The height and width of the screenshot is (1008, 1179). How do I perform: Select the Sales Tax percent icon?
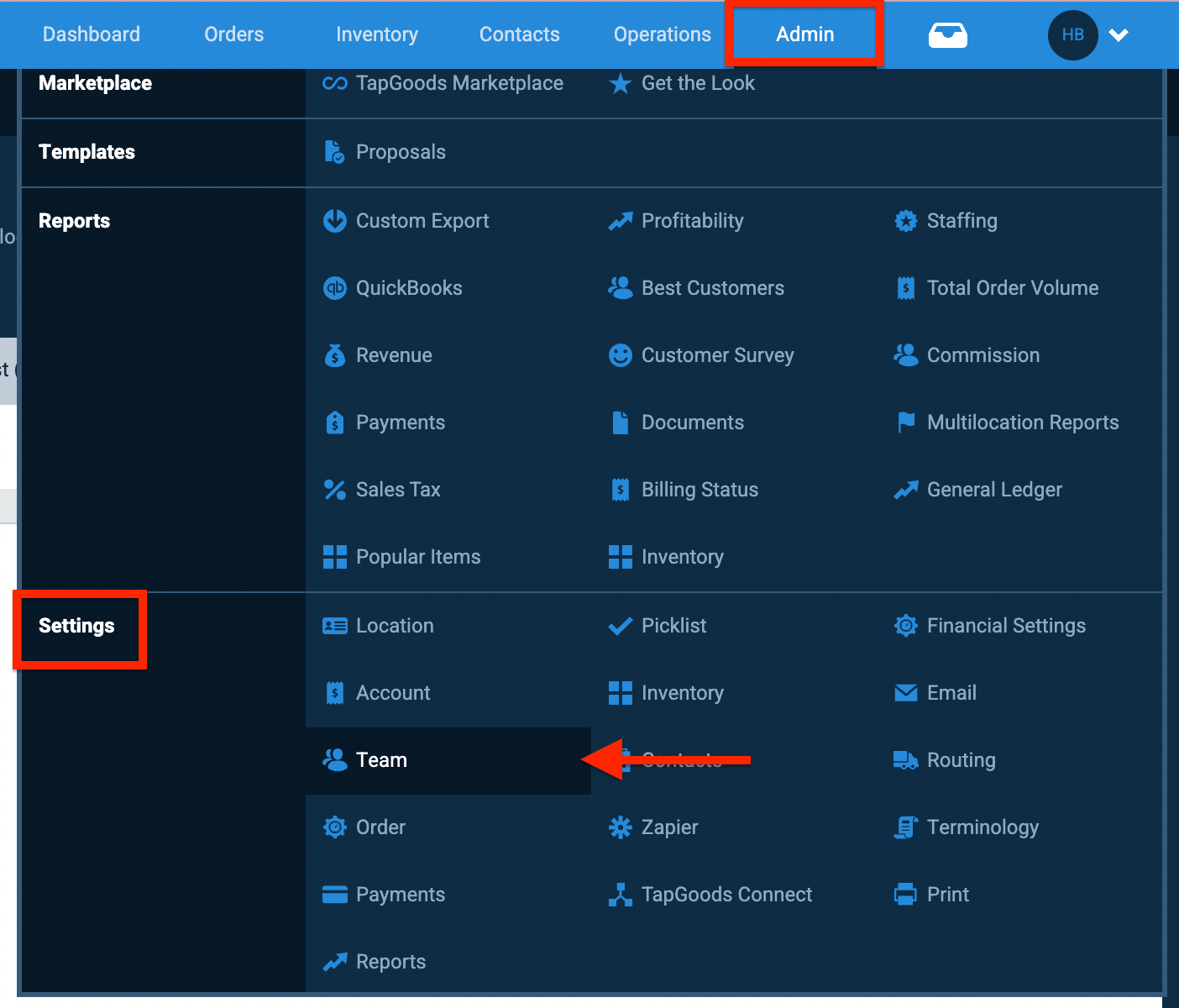coord(335,490)
